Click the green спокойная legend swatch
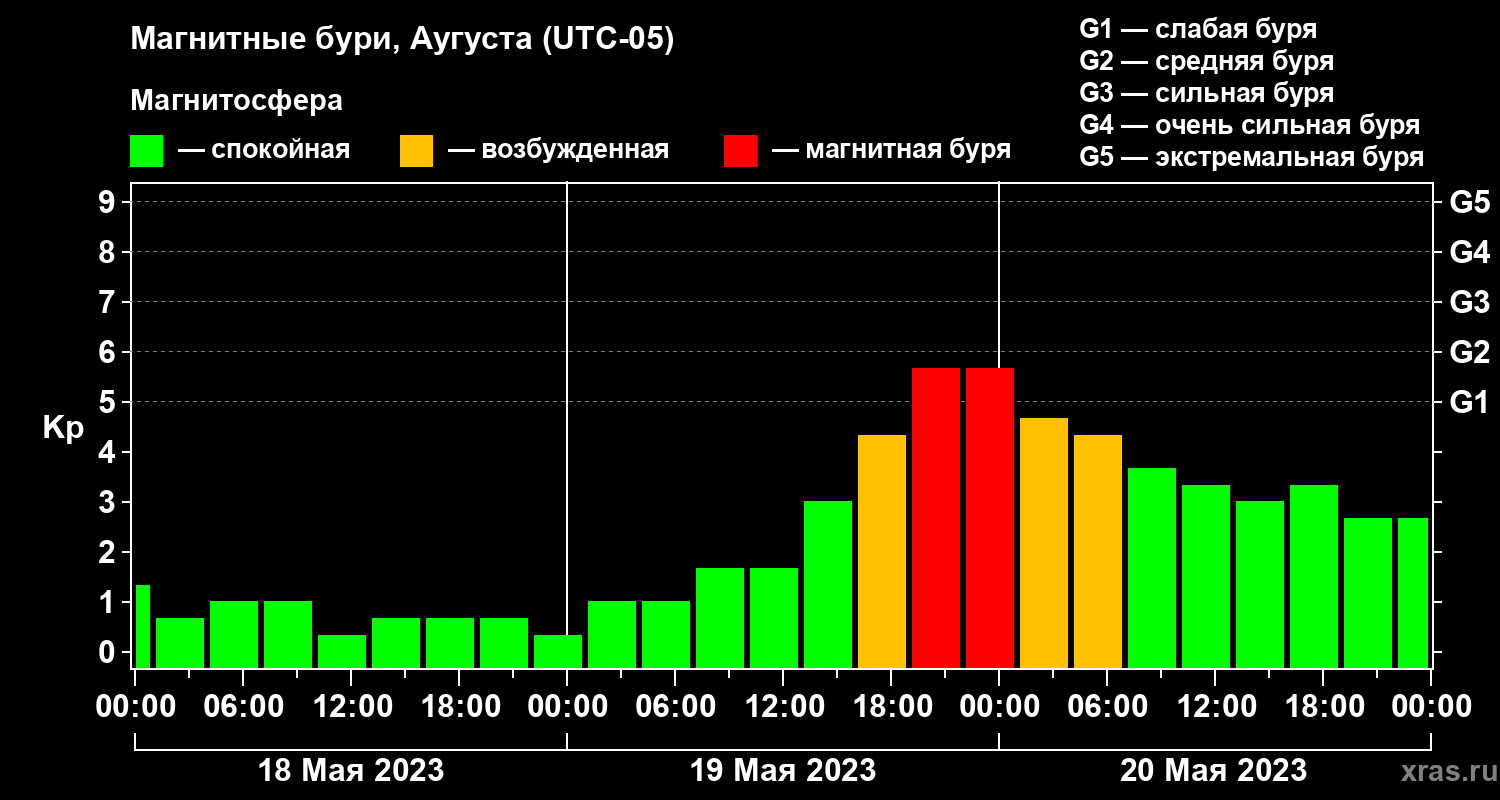 click(146, 151)
